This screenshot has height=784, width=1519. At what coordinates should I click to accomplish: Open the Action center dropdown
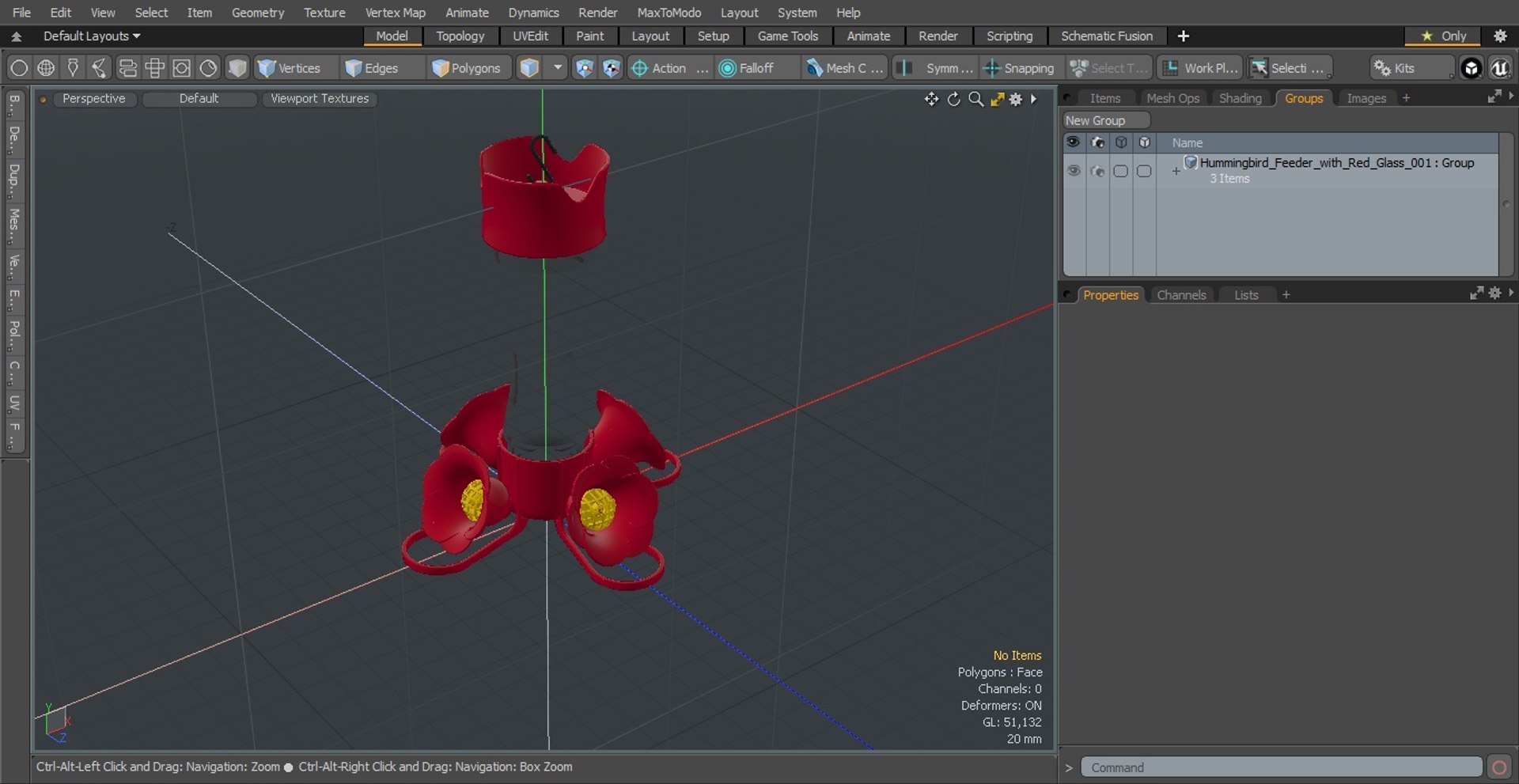669,68
